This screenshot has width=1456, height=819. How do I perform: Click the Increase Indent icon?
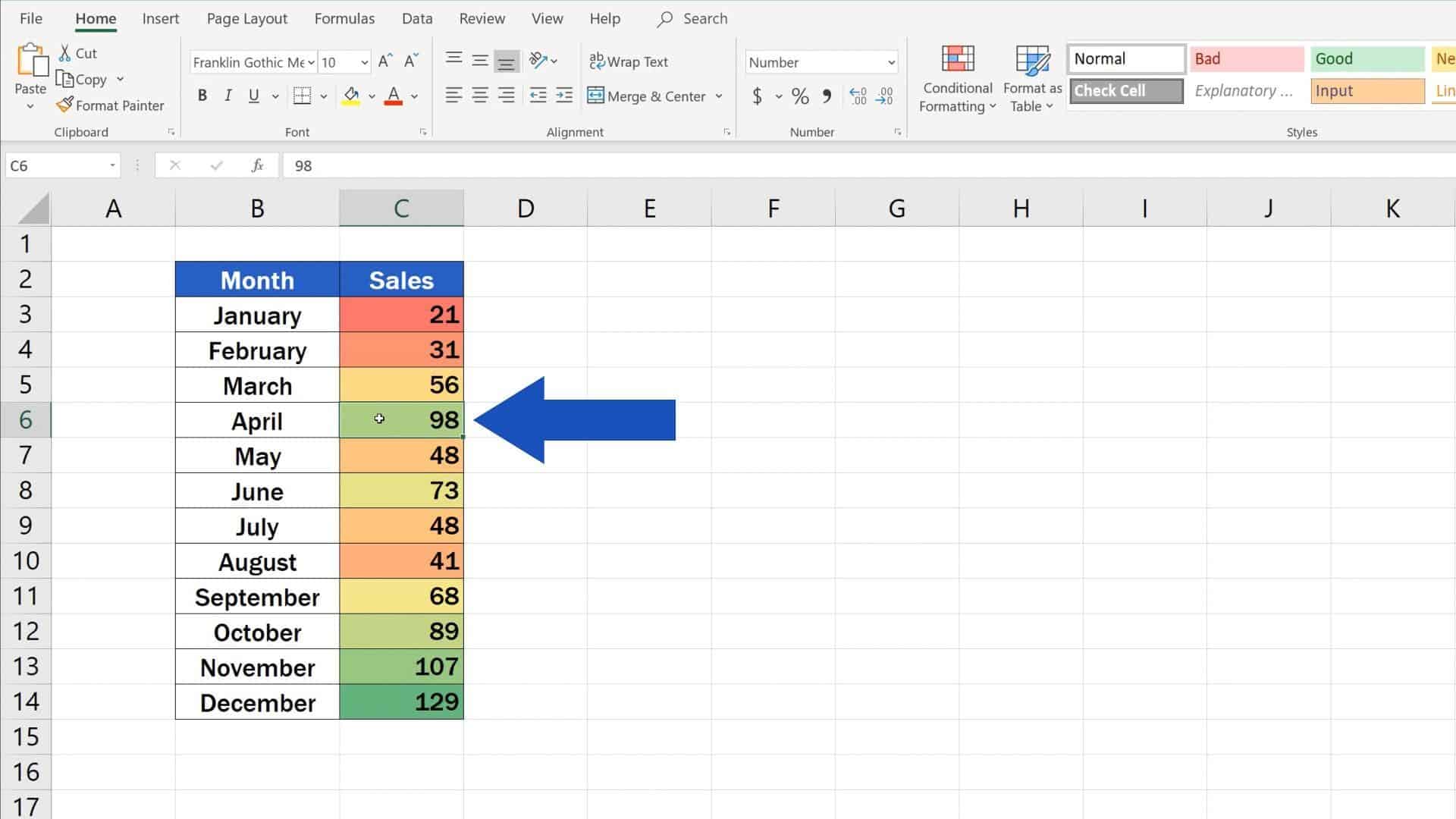(564, 96)
